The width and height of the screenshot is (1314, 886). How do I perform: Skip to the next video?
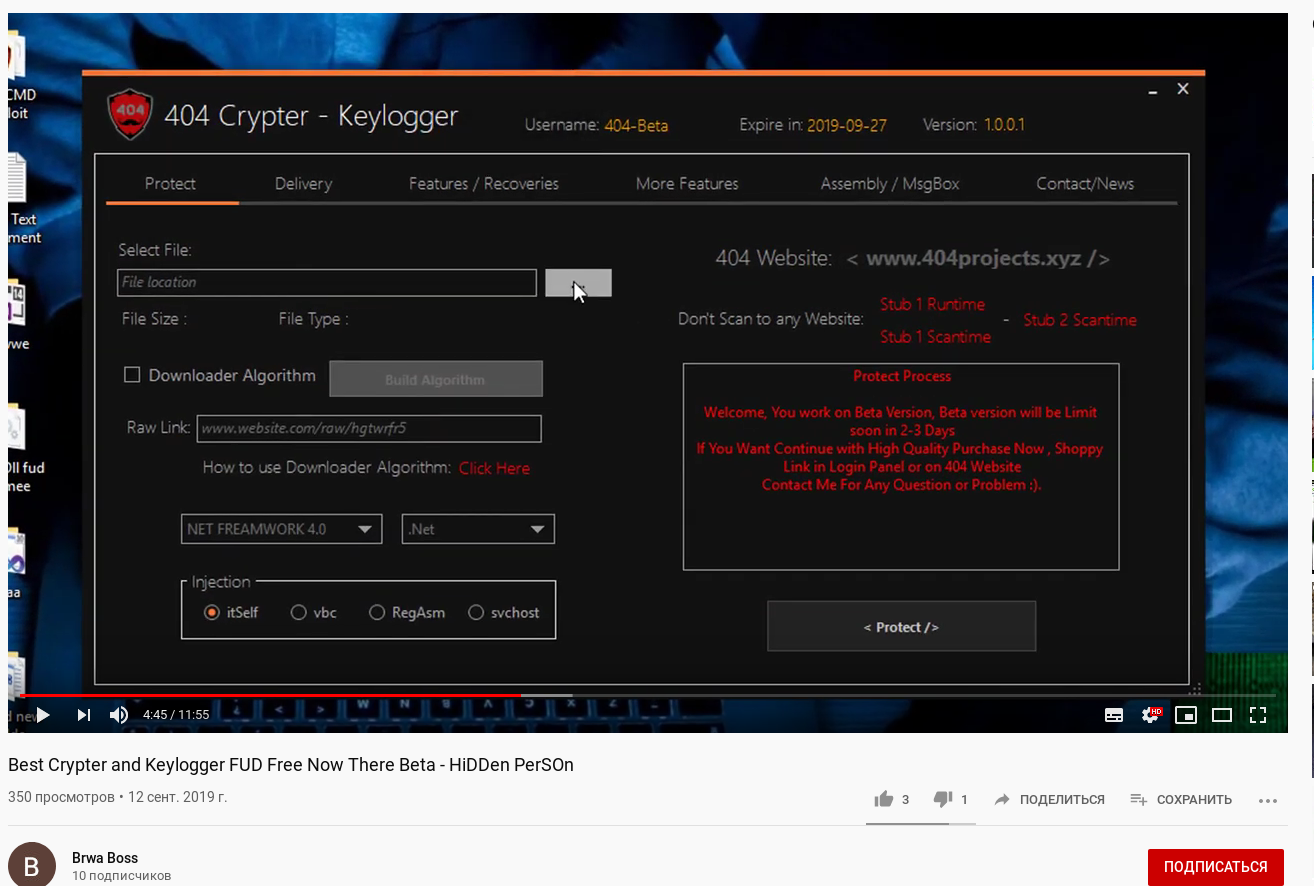[84, 714]
